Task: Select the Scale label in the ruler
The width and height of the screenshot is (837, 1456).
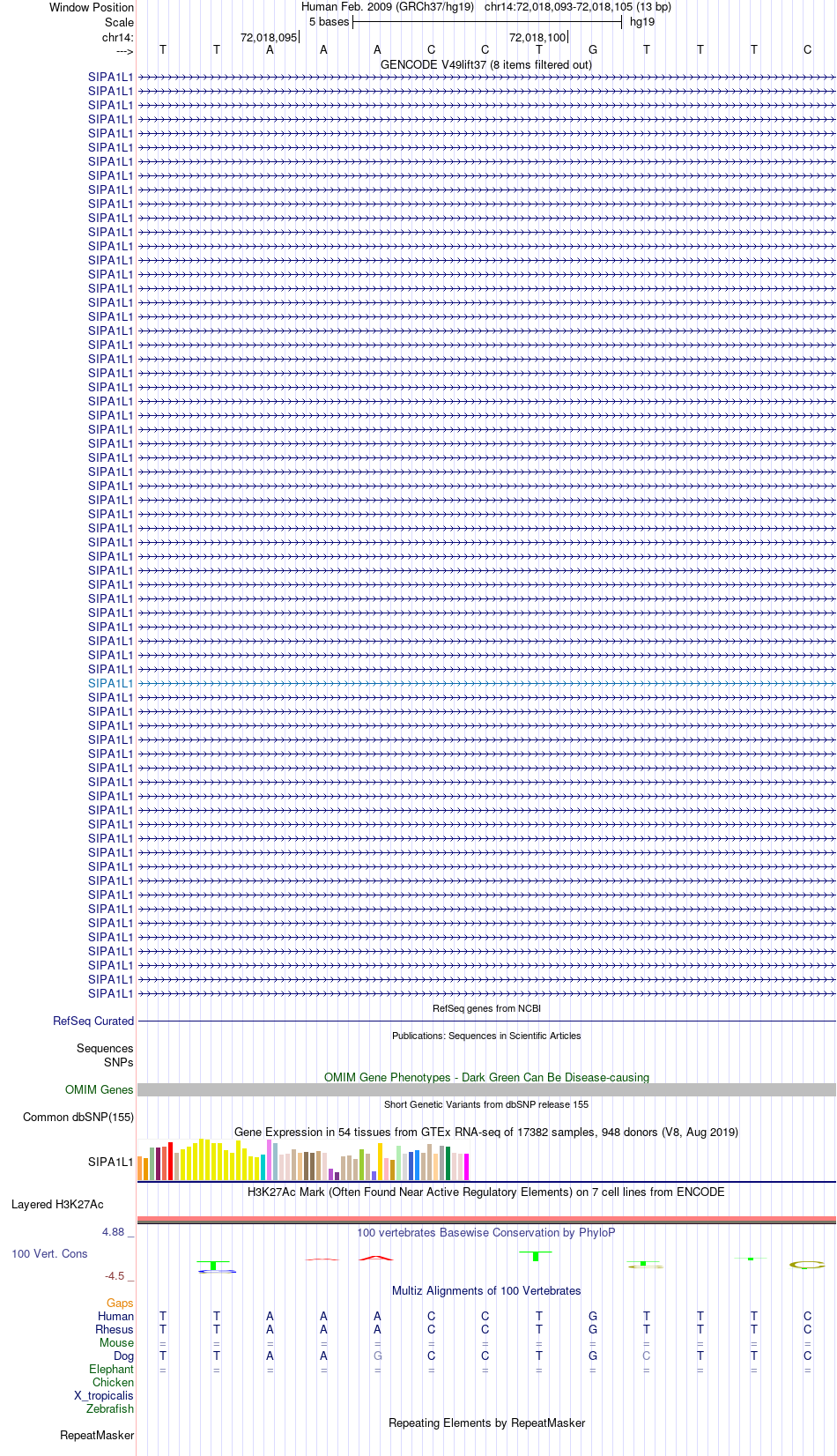Action: coord(120,22)
